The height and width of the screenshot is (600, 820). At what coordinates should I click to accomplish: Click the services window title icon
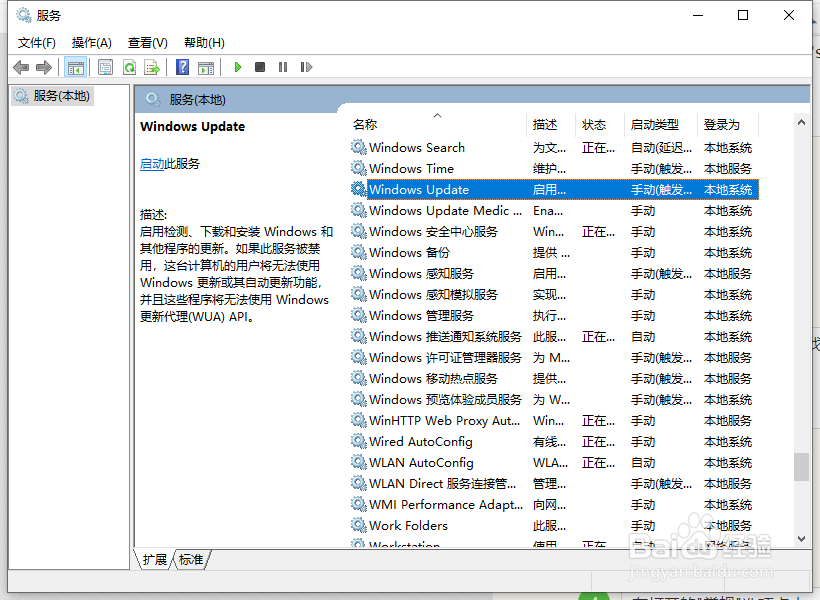pos(24,15)
